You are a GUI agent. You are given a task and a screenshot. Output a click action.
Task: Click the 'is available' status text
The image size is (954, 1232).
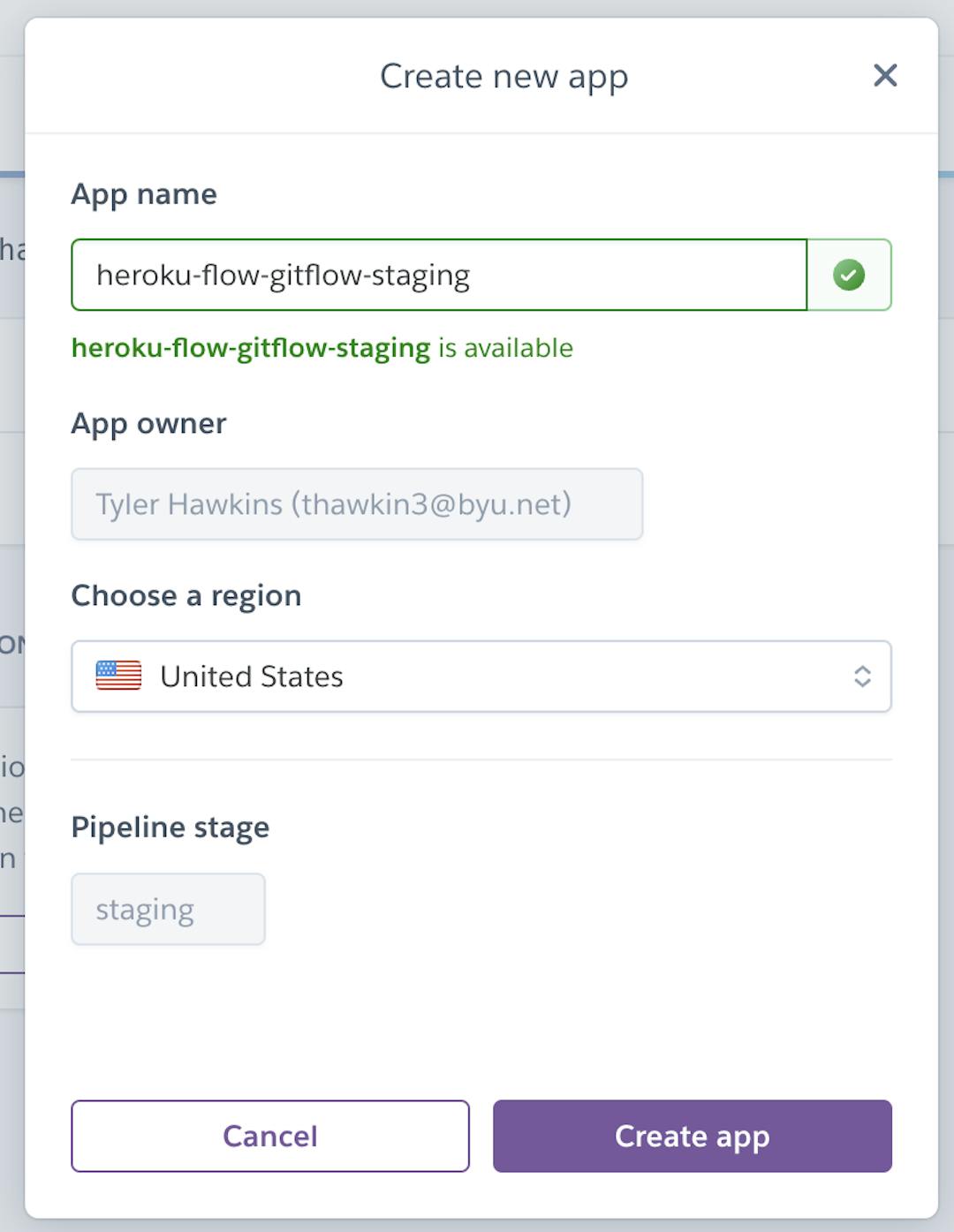point(505,348)
